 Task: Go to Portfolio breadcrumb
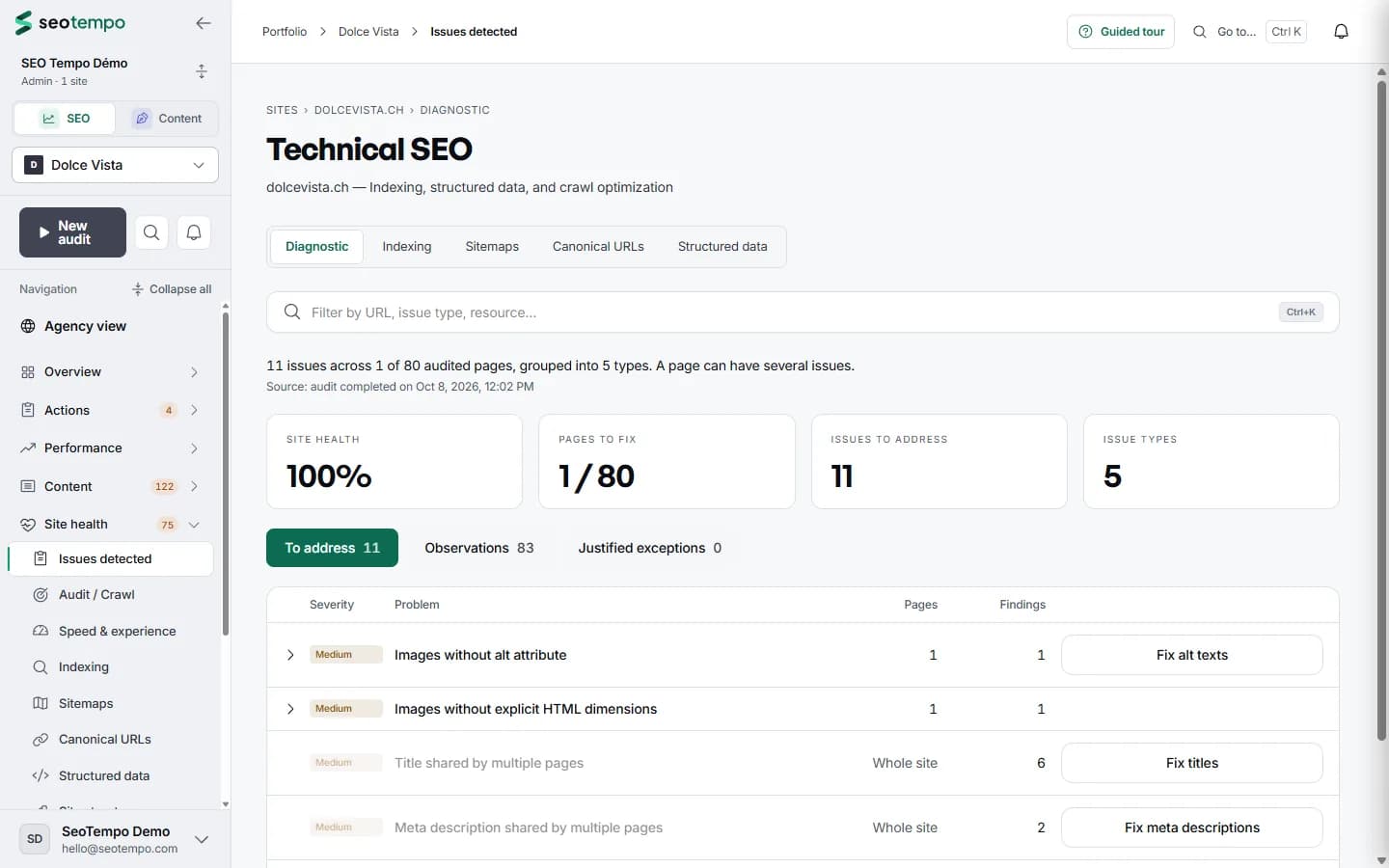point(285,32)
